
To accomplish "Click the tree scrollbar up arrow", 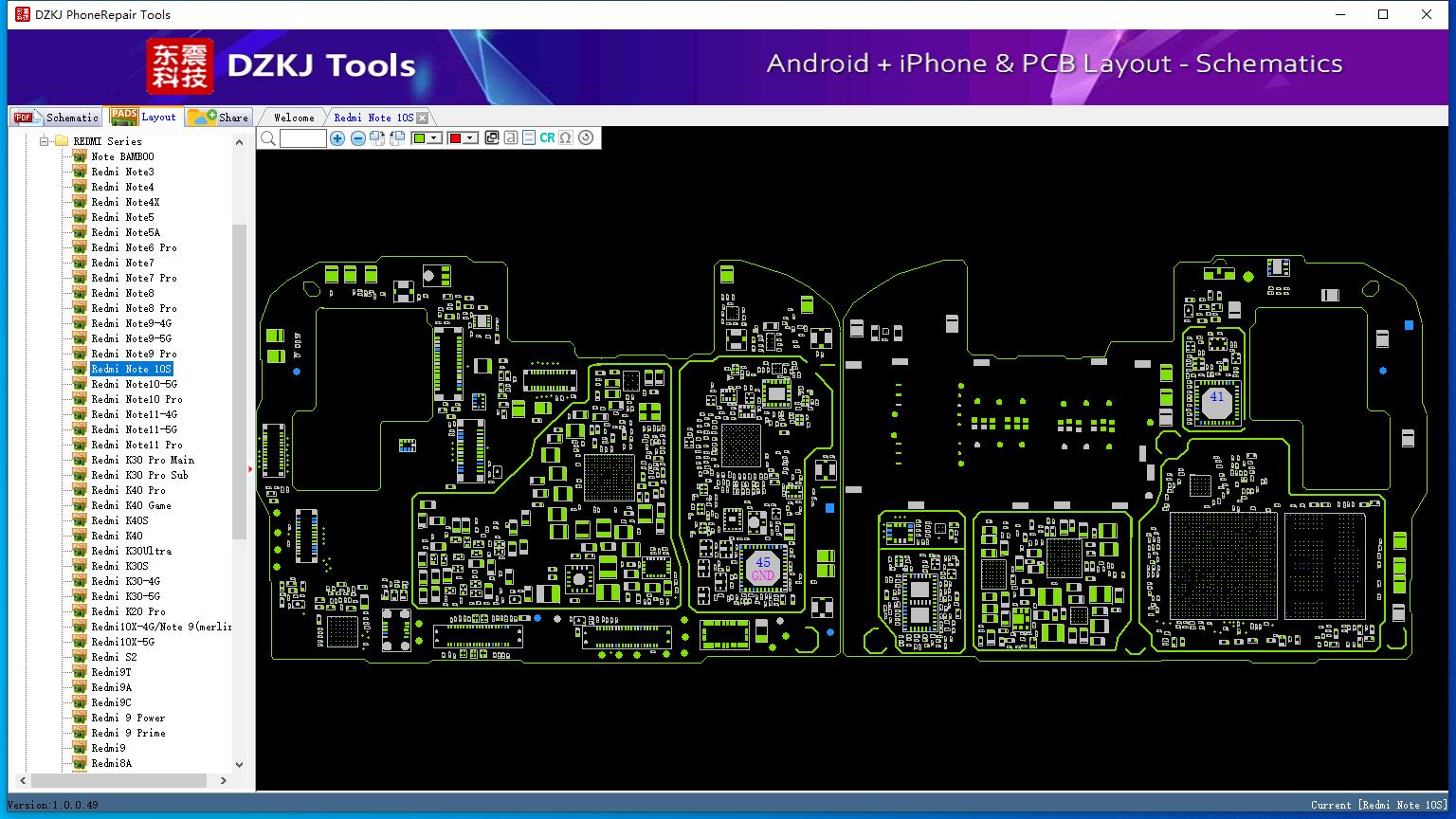I will (x=239, y=142).
